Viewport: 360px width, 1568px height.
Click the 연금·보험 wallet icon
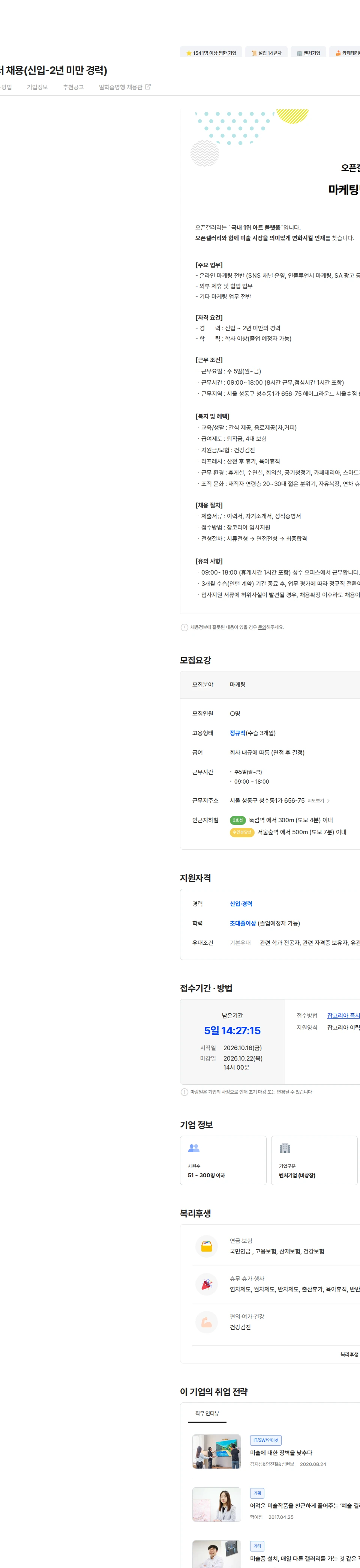207,1246
